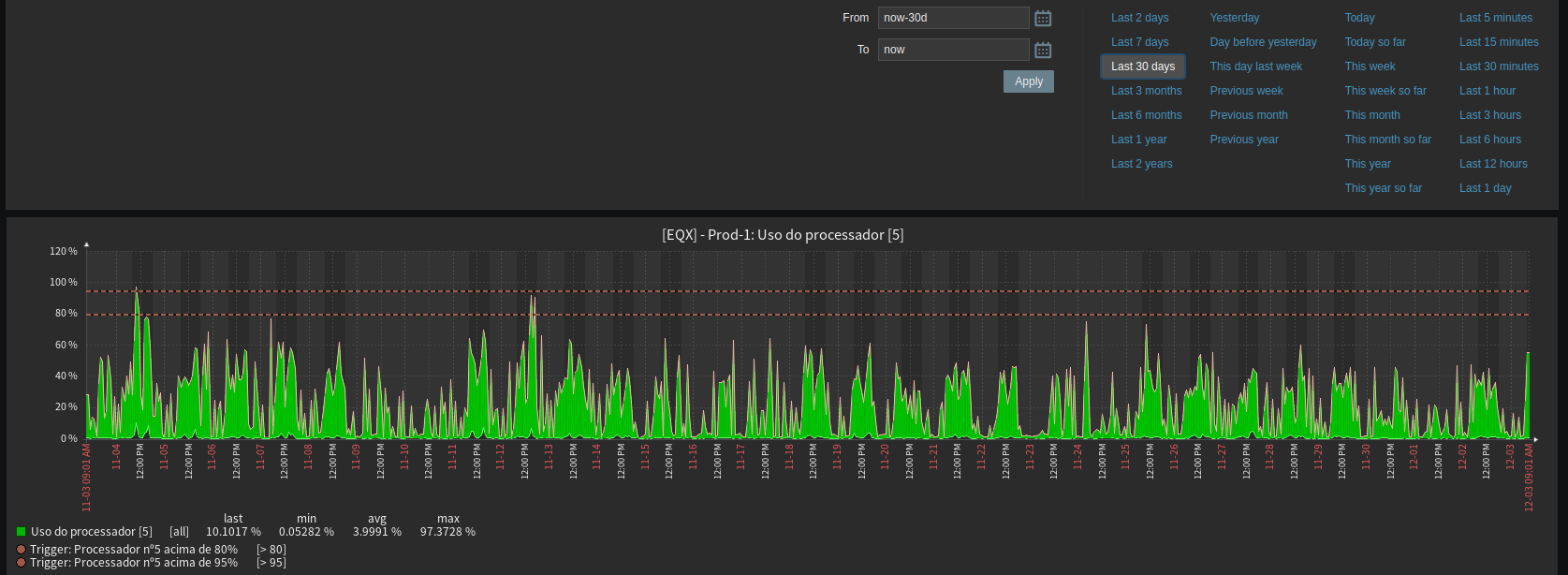Image resolution: width=1568 pixels, height=575 pixels.
Task: Select Last 2 days time range
Action: click(x=1139, y=18)
